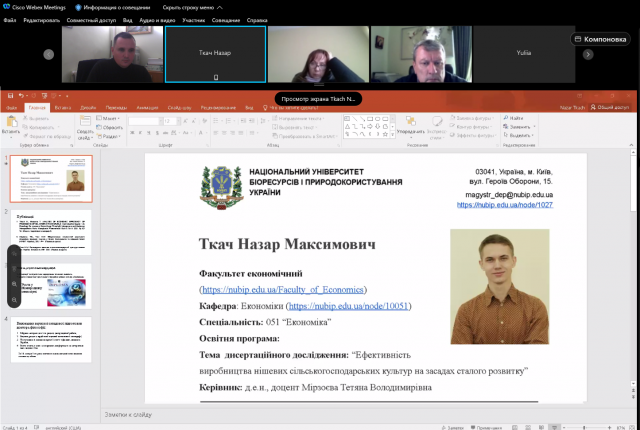The width and height of the screenshot is (640, 430).
Task: Open Направление текста dropdown
Action: pos(298,118)
